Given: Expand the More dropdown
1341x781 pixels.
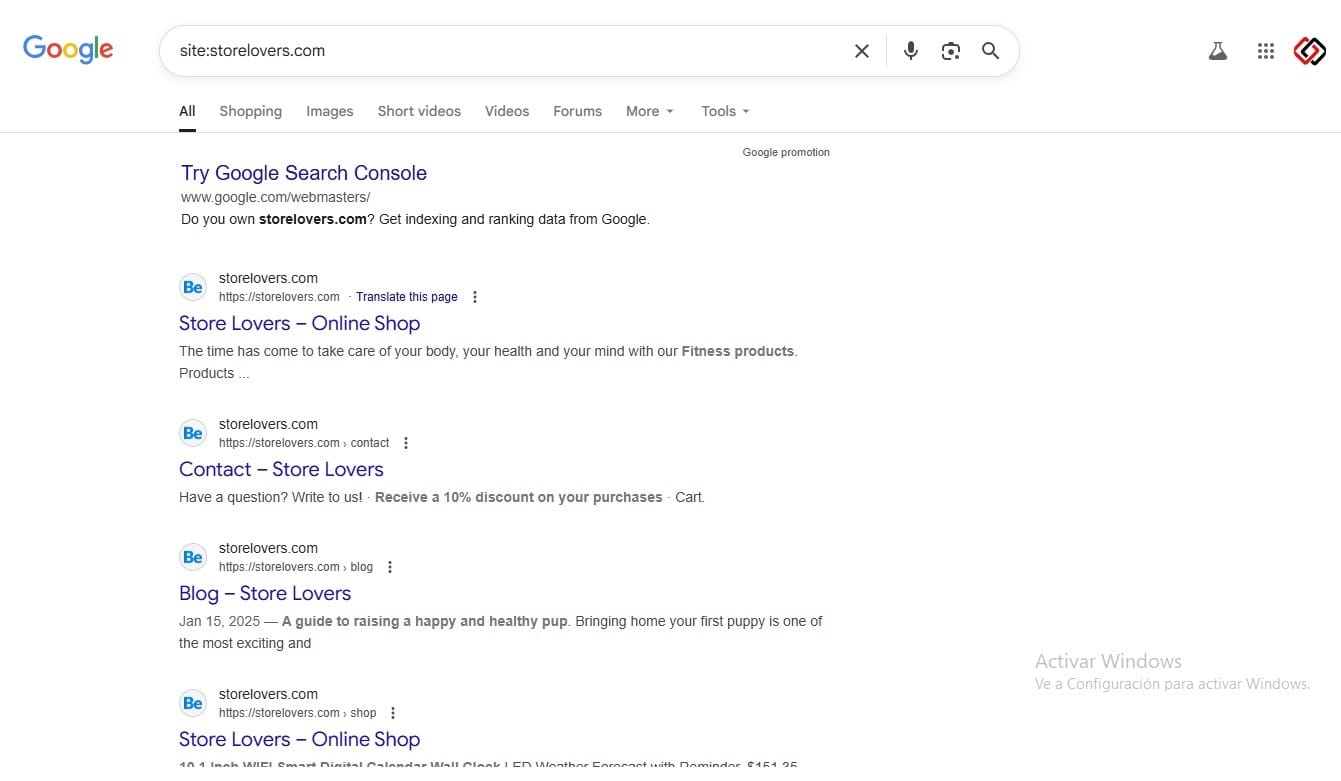Looking at the screenshot, I should 649,111.
